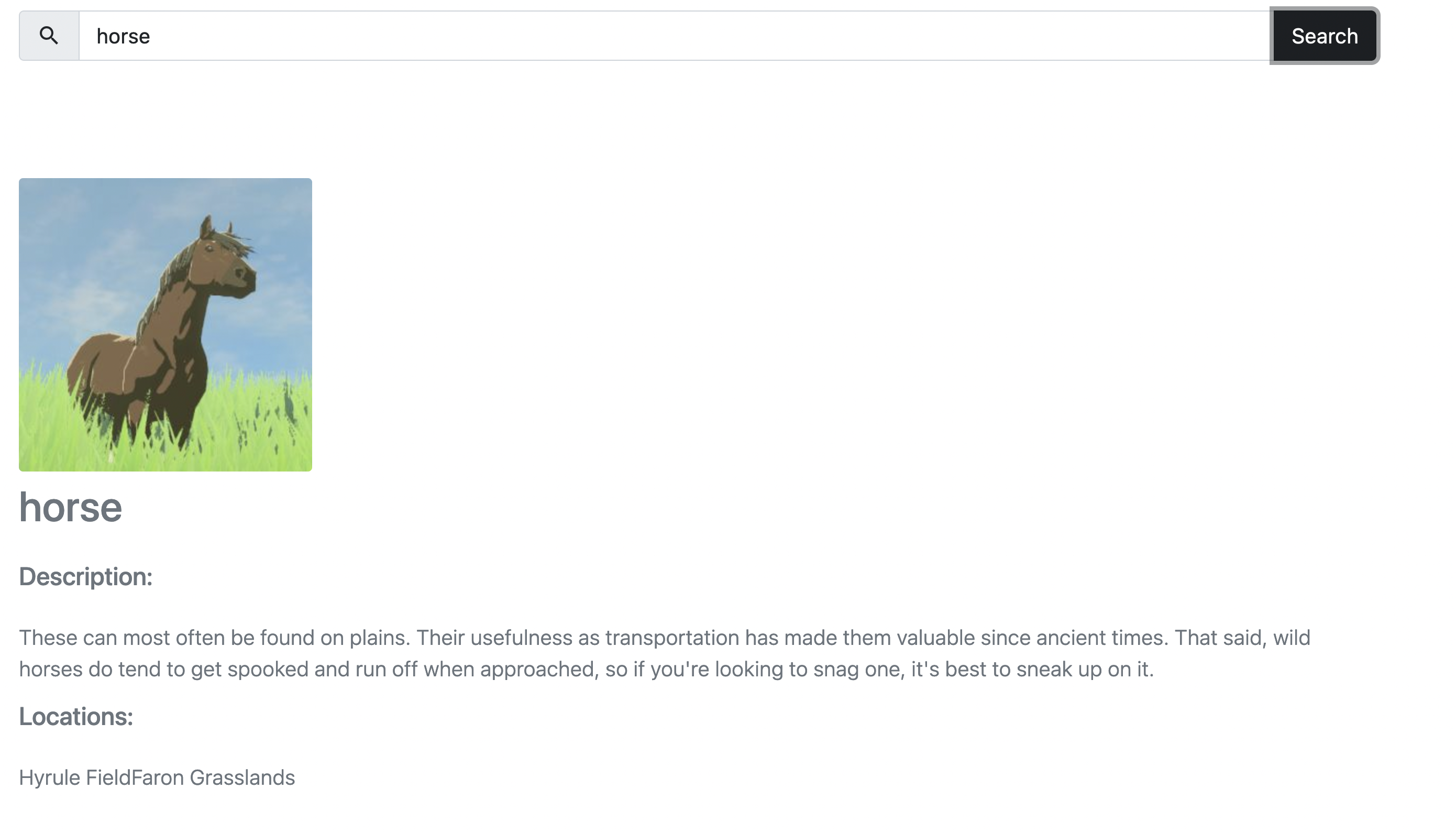Click the 'Locations:' section heading
Viewport: 1456px width, 833px height.
coord(76,716)
